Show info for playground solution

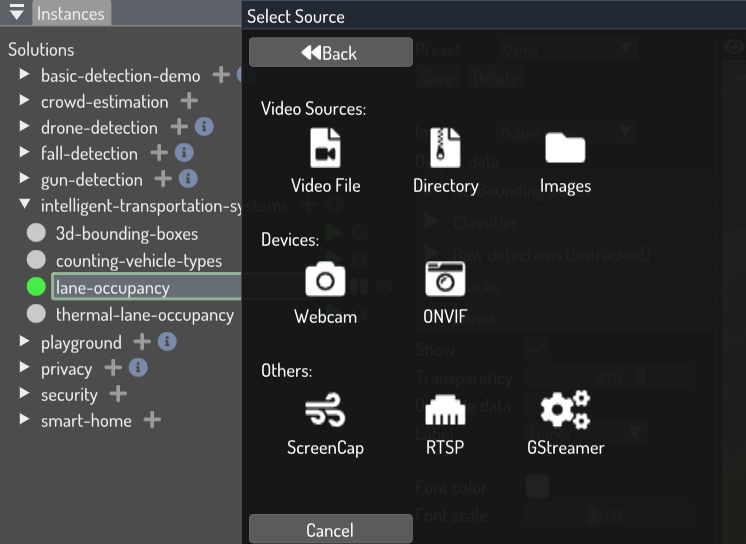[x=167, y=342]
